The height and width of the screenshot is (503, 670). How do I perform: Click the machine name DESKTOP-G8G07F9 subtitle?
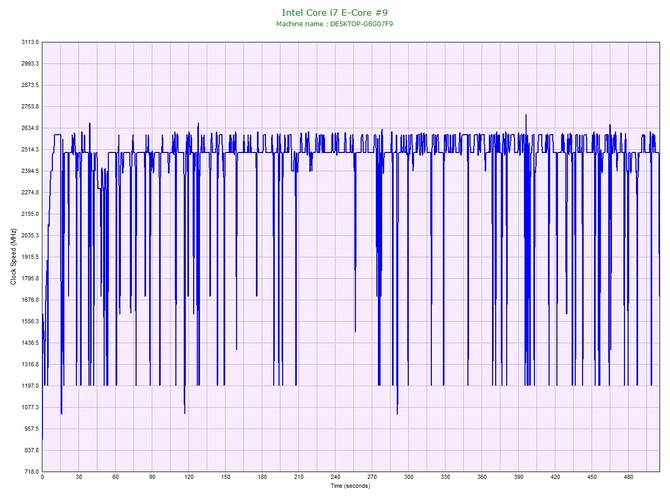[x=335, y=24]
